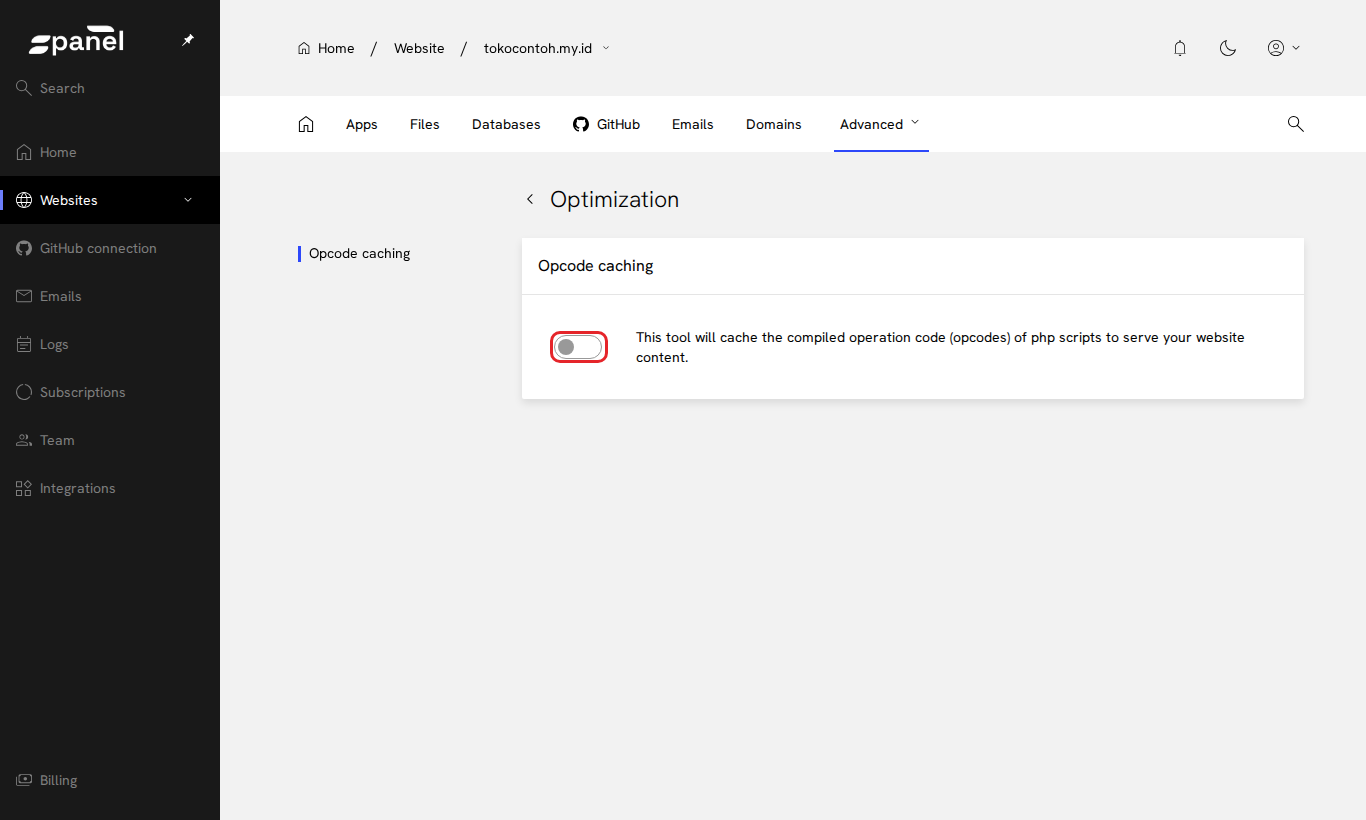This screenshot has height=820, width=1366.
Task: Open Billing at sidebar bottom
Action: [110, 780]
